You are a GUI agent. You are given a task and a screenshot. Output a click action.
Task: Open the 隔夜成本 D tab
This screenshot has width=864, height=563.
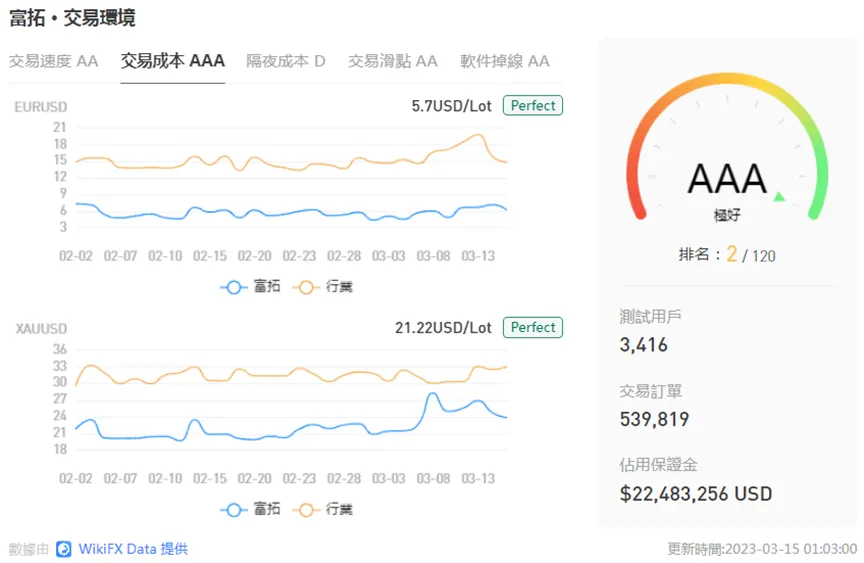click(285, 61)
